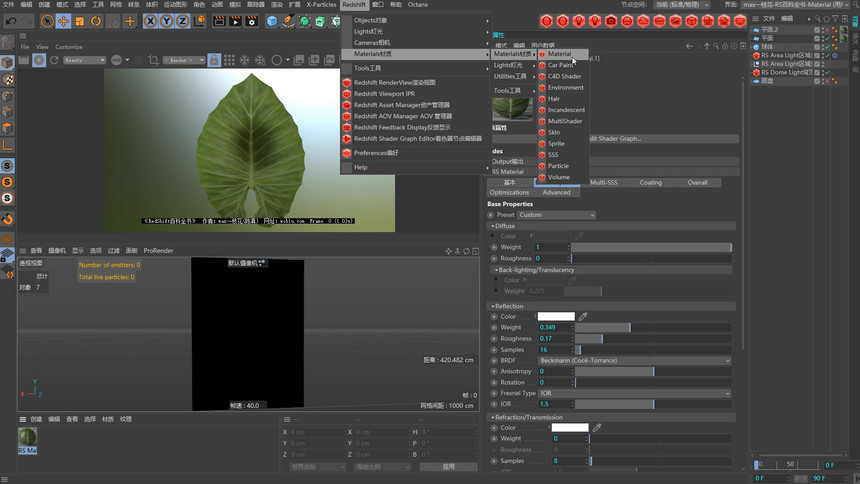
Task: Pick Refraction color with eyedropper
Action: point(597,427)
